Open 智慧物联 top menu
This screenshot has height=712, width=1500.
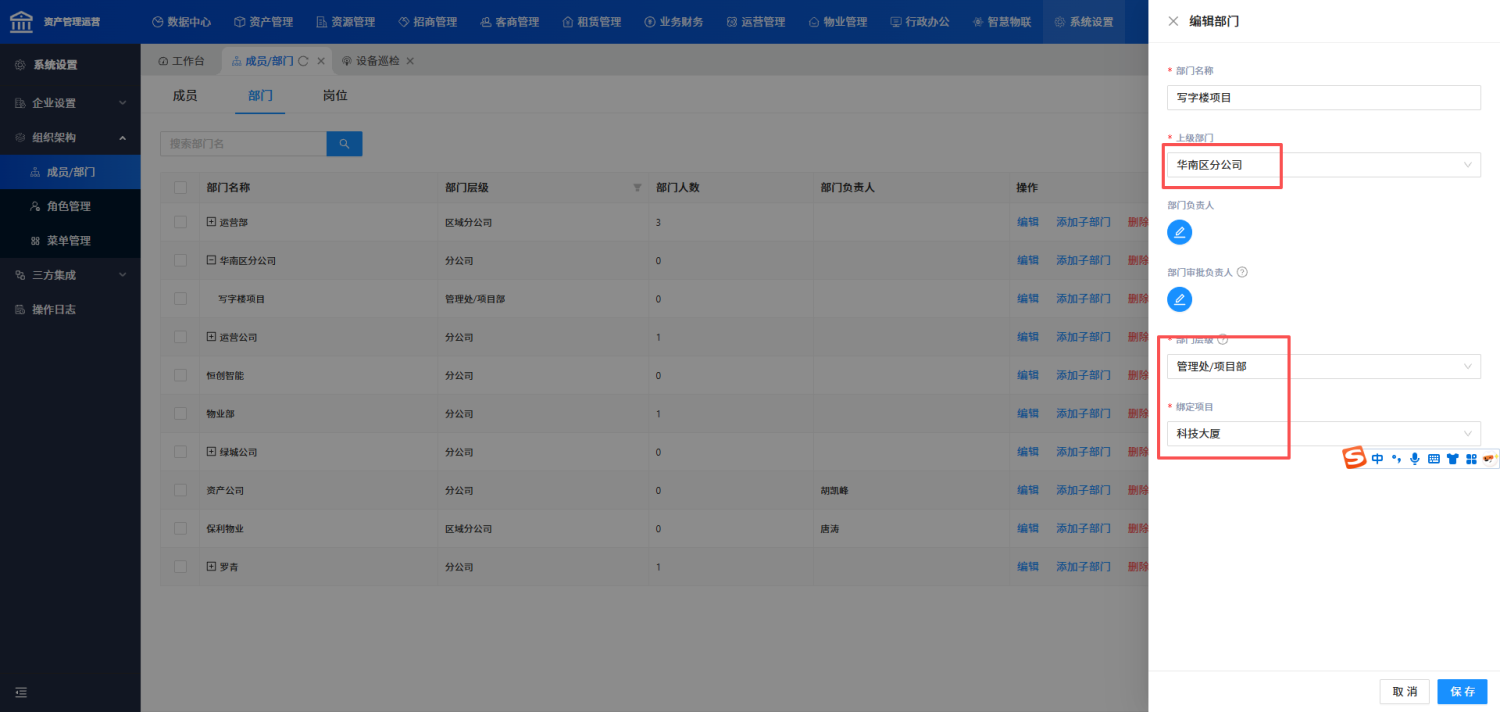[x=1001, y=22]
